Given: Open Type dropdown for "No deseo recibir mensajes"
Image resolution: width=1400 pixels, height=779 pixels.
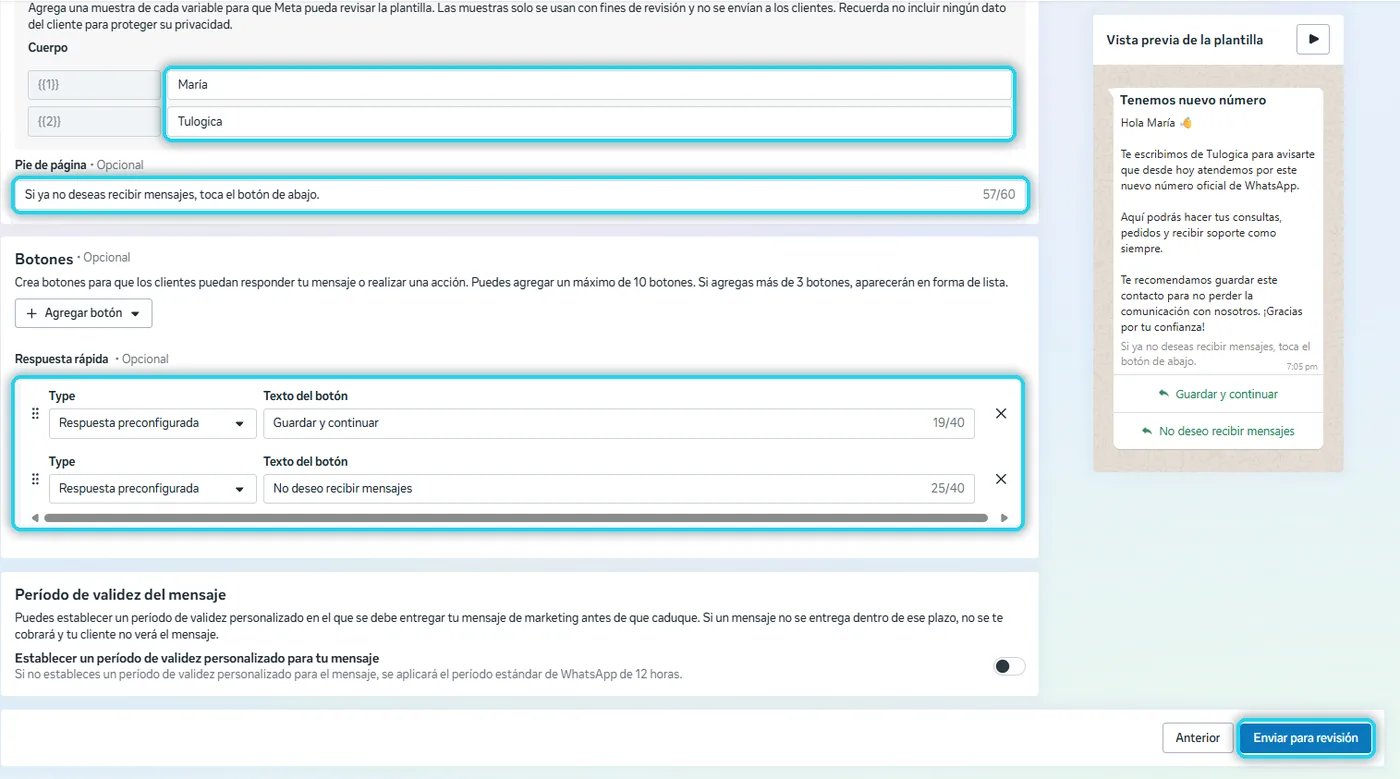Looking at the screenshot, I should (153, 489).
